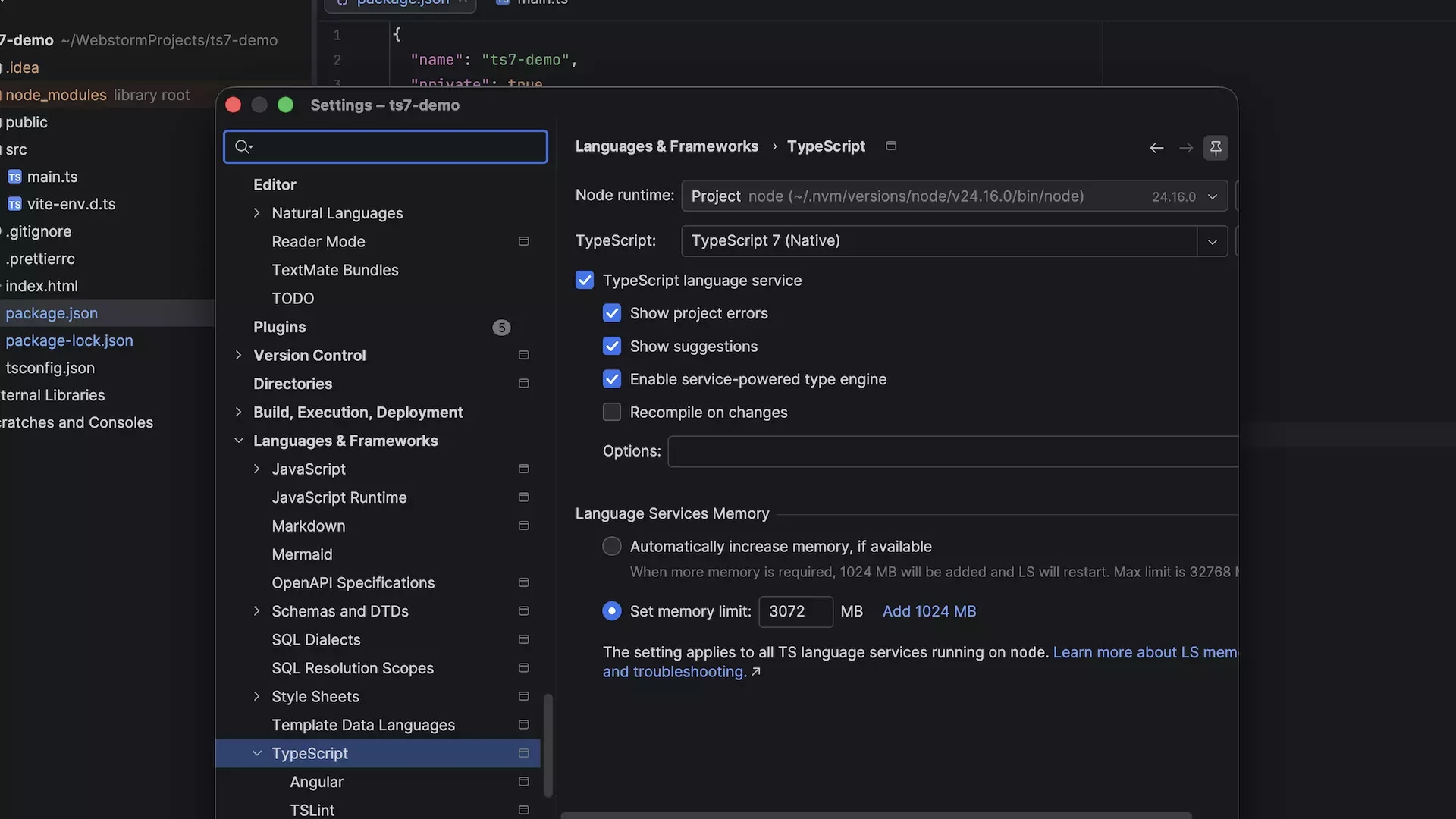Click project icon on JavaScript row
The width and height of the screenshot is (1456, 819).
(x=523, y=469)
